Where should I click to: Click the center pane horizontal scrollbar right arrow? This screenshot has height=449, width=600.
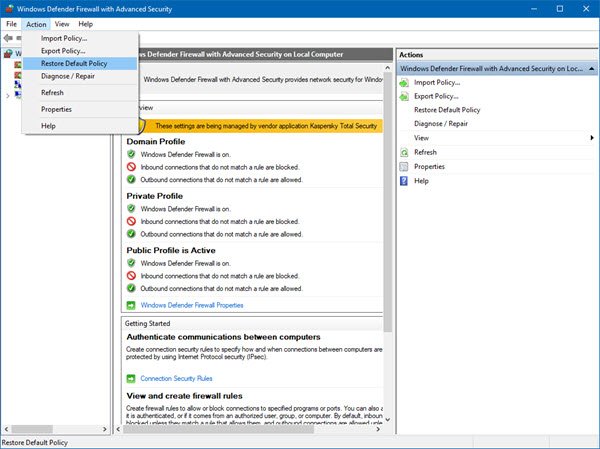[378, 429]
